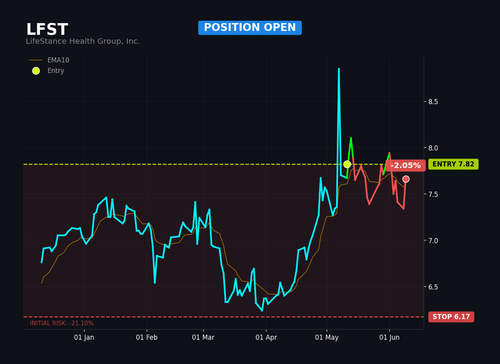Click the 01 Apr date label
This screenshot has width=500, height=364.
(266, 337)
